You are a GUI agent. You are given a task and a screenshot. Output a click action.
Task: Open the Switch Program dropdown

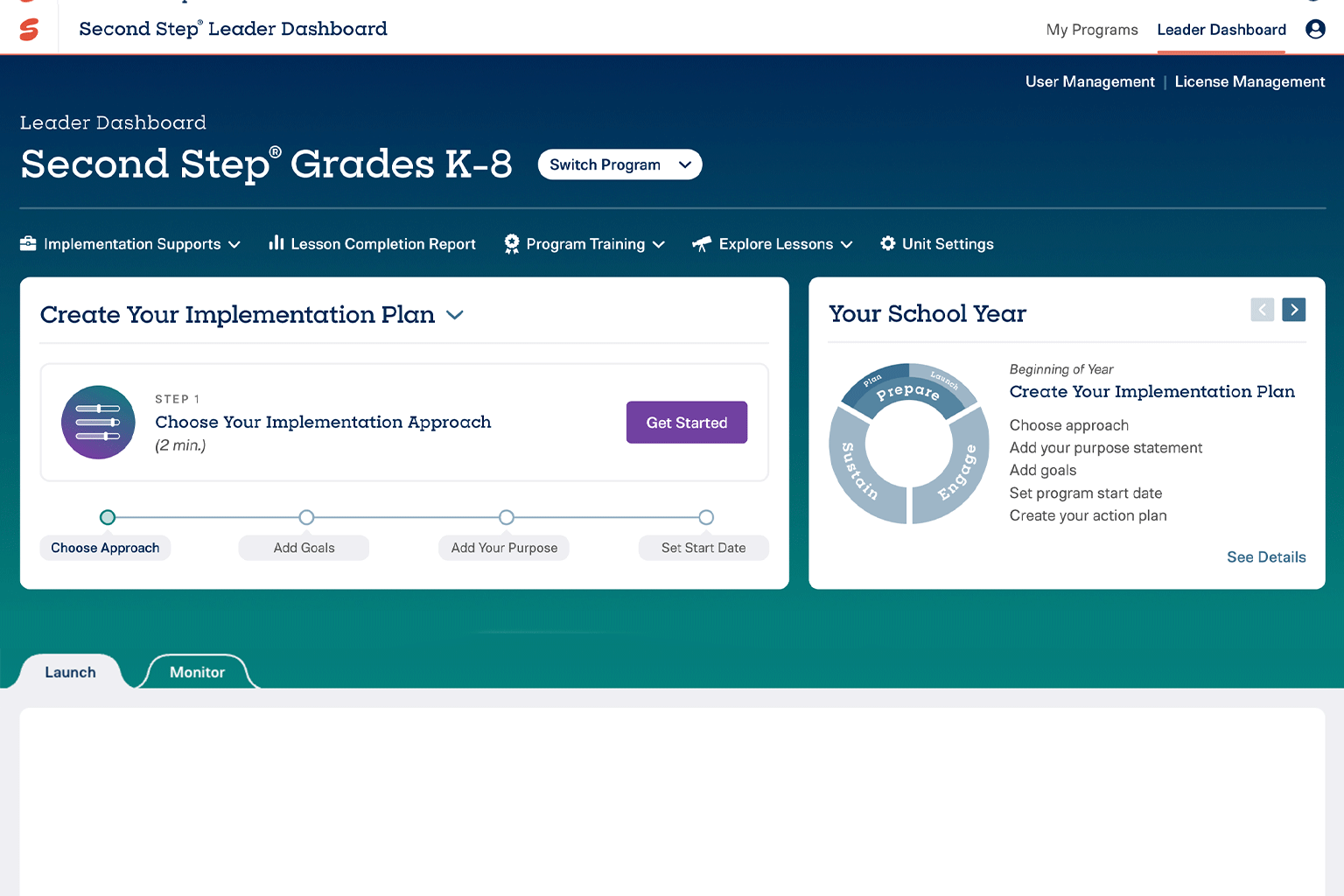tap(619, 164)
